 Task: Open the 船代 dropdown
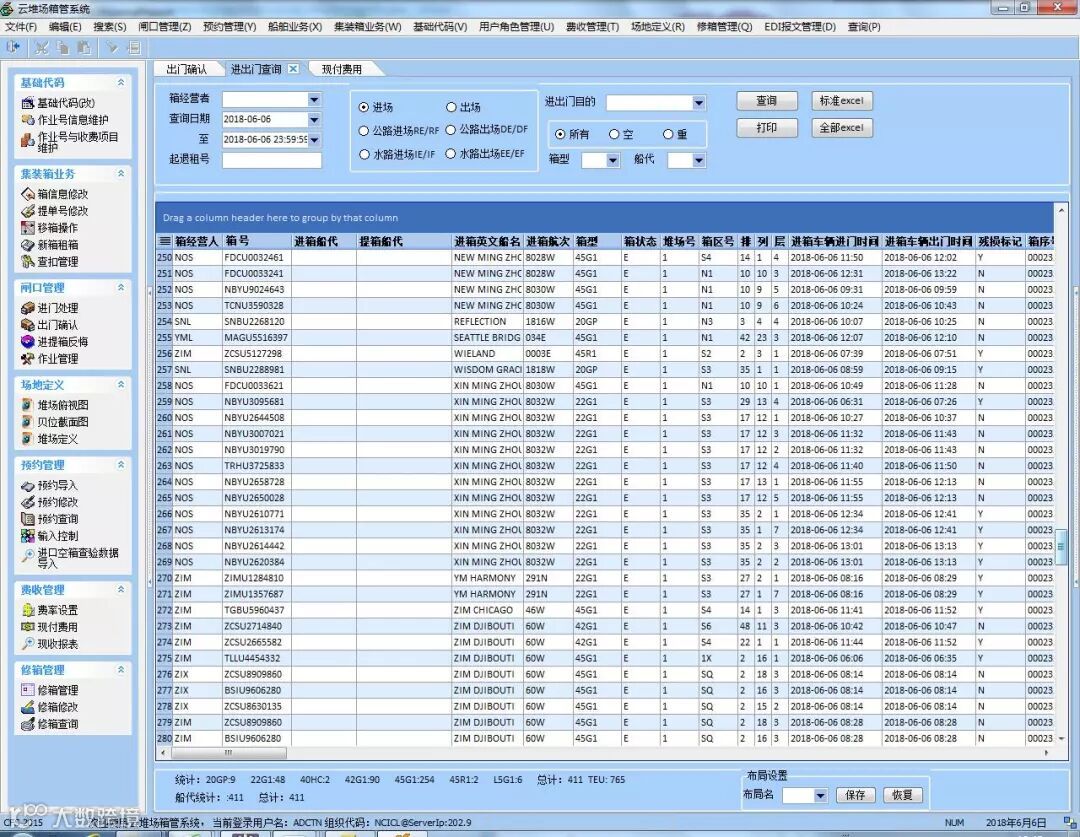698,161
